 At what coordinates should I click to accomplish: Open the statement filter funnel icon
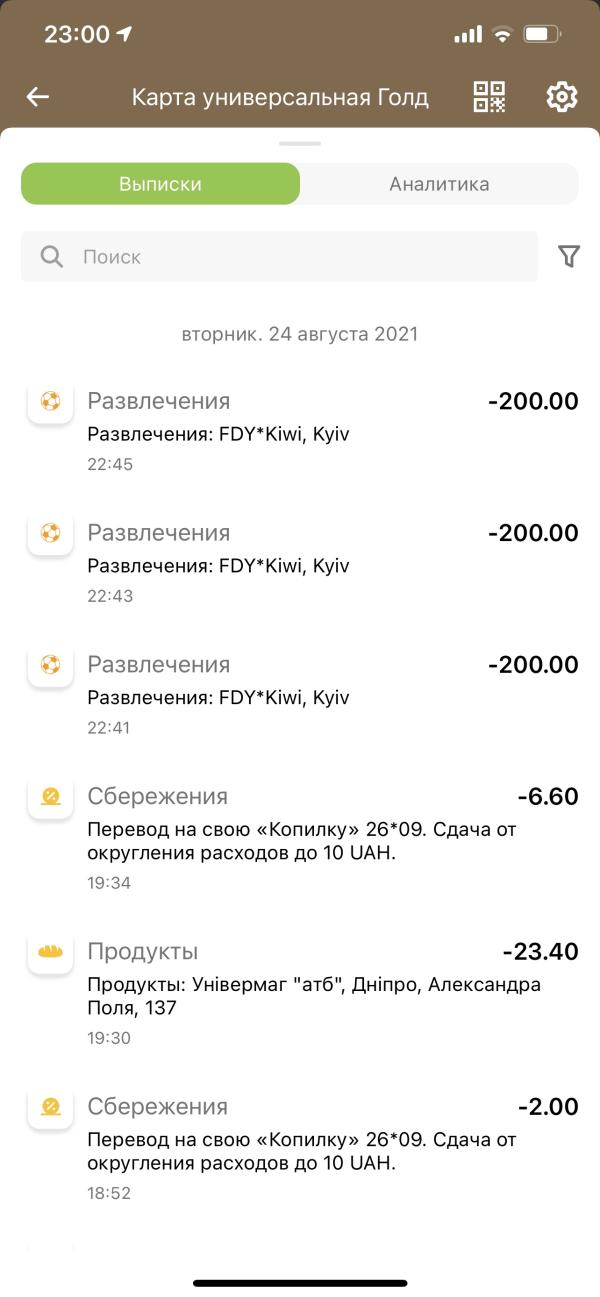tap(568, 257)
